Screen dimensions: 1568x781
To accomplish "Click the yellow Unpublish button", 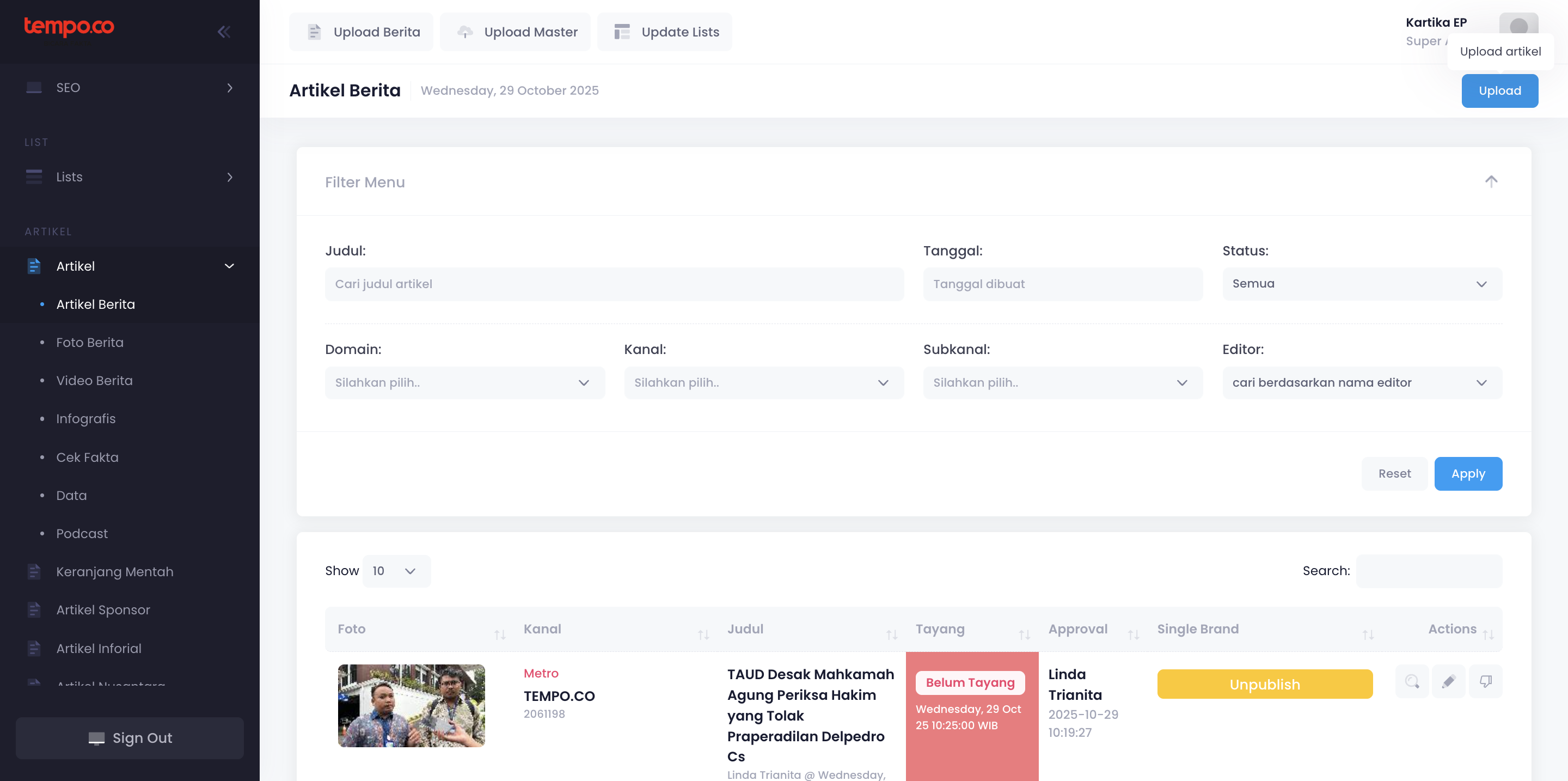I will tap(1264, 684).
